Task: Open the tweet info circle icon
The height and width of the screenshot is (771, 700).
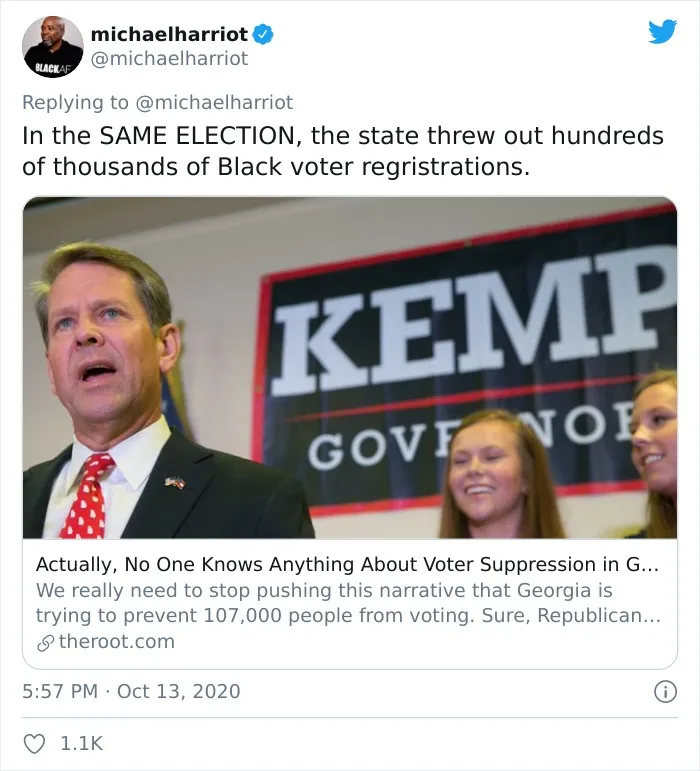Action: pyautogui.click(x=665, y=692)
